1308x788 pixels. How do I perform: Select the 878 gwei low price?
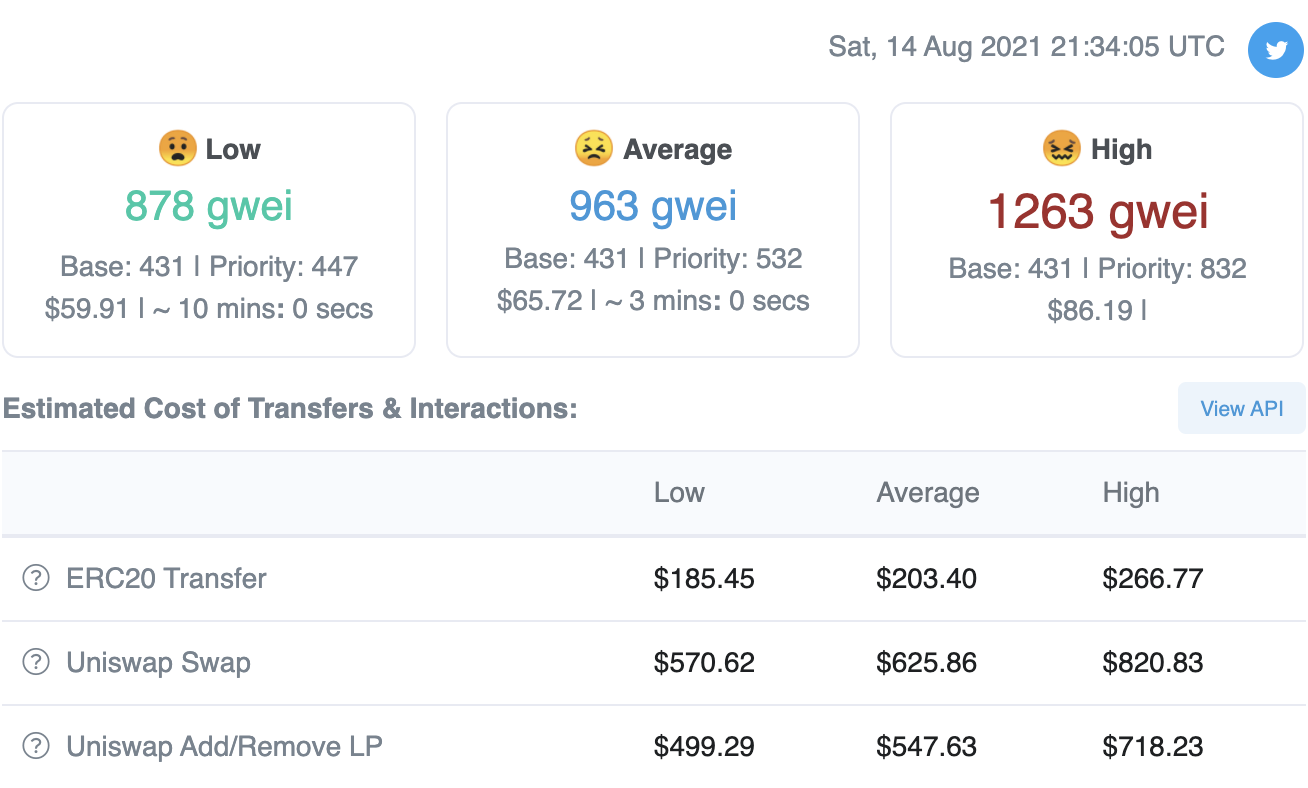point(209,206)
